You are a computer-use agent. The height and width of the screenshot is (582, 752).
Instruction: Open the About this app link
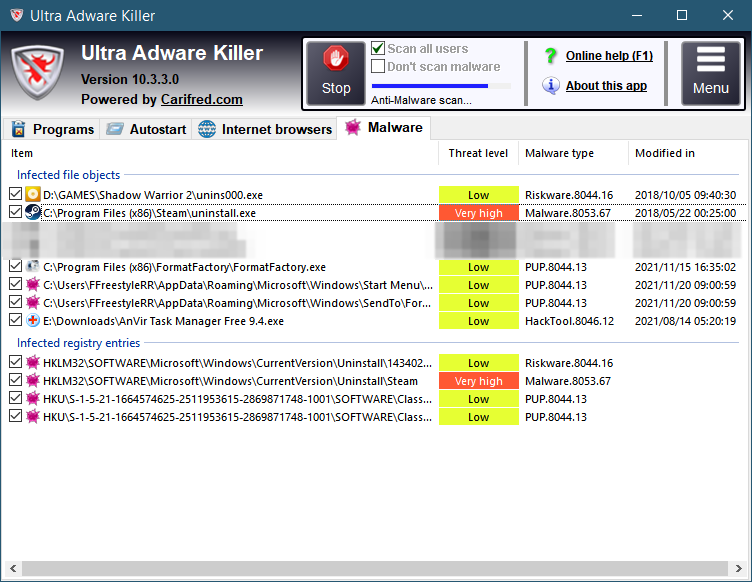point(606,86)
